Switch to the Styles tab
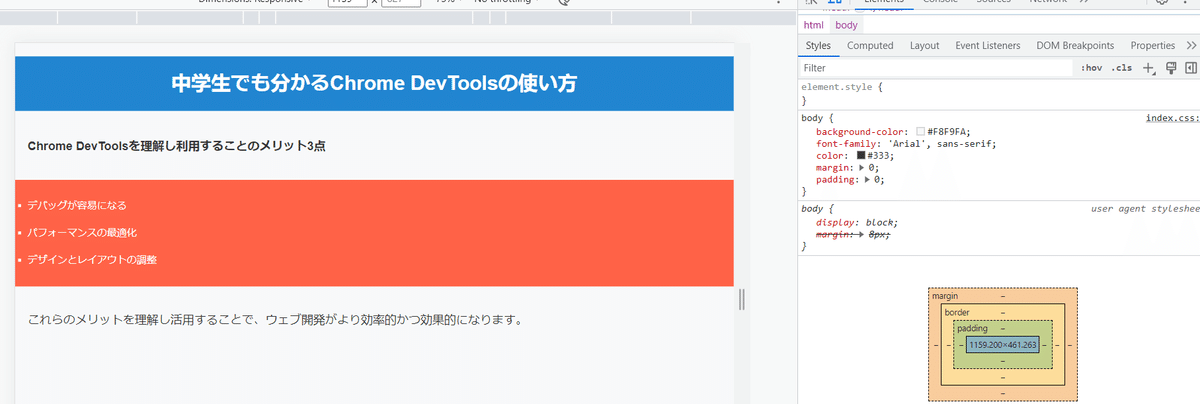The width and height of the screenshot is (1200, 404). click(818, 46)
